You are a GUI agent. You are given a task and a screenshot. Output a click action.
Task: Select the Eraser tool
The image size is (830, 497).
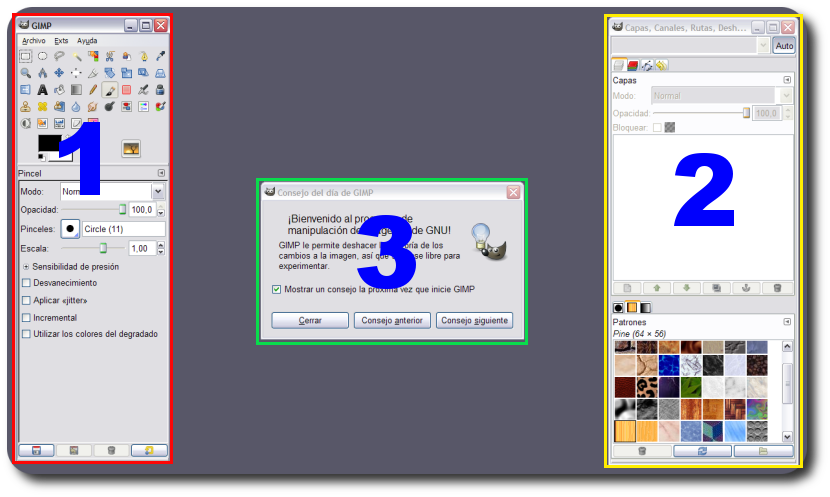point(126,90)
